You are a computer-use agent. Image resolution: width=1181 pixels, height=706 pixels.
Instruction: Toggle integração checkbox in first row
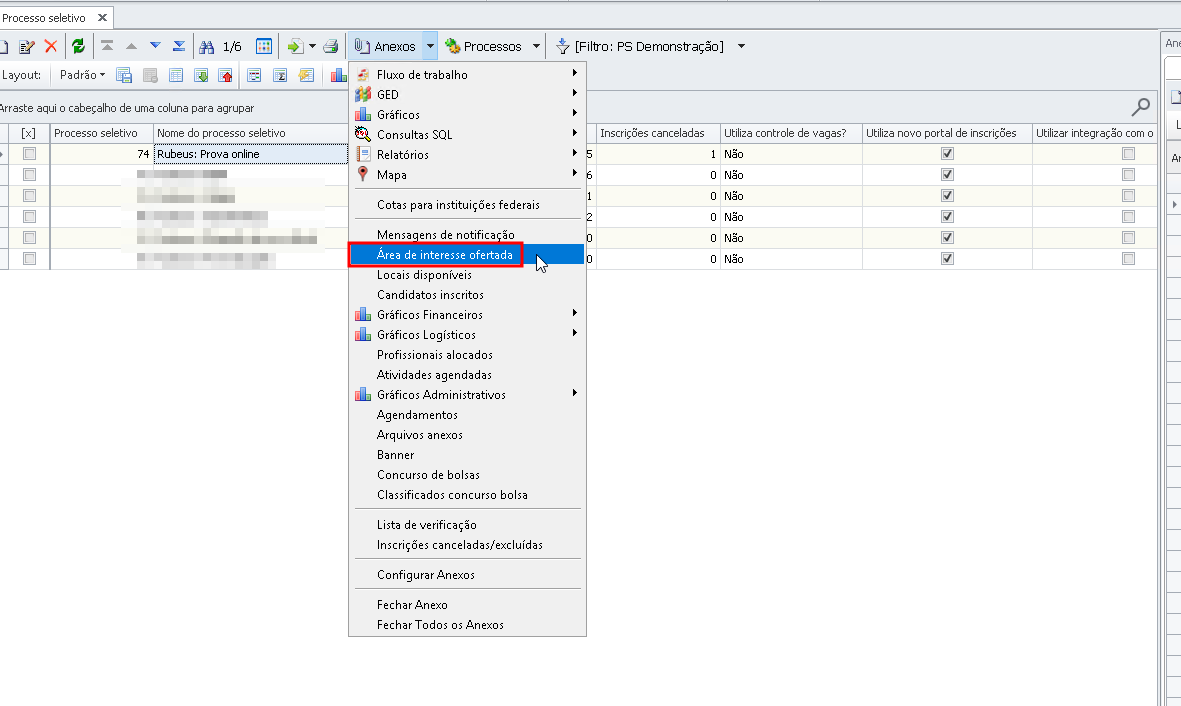[1128, 154]
